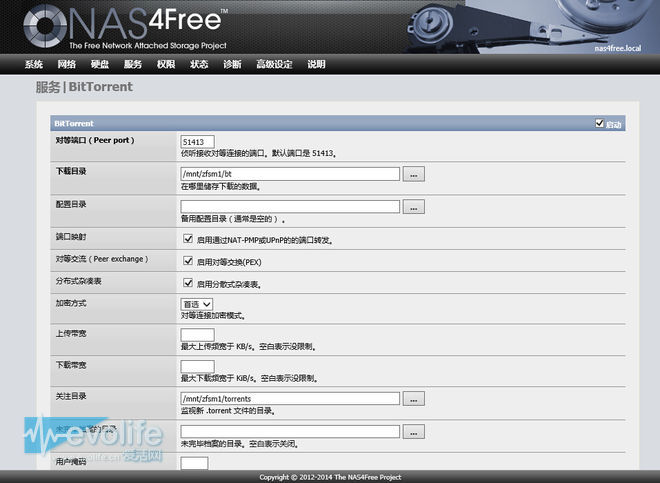This screenshot has width=660, height=483.
Task: Click the 上传带宽 input field
Action: 197,335
